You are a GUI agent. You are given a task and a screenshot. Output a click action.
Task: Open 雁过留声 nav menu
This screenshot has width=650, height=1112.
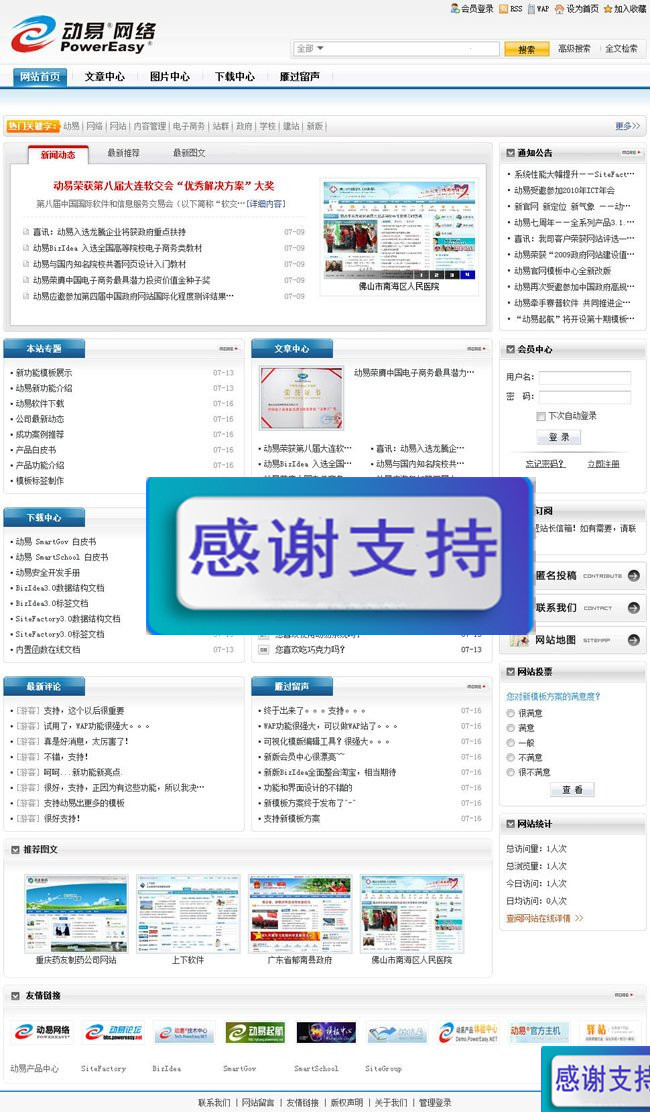click(x=300, y=77)
